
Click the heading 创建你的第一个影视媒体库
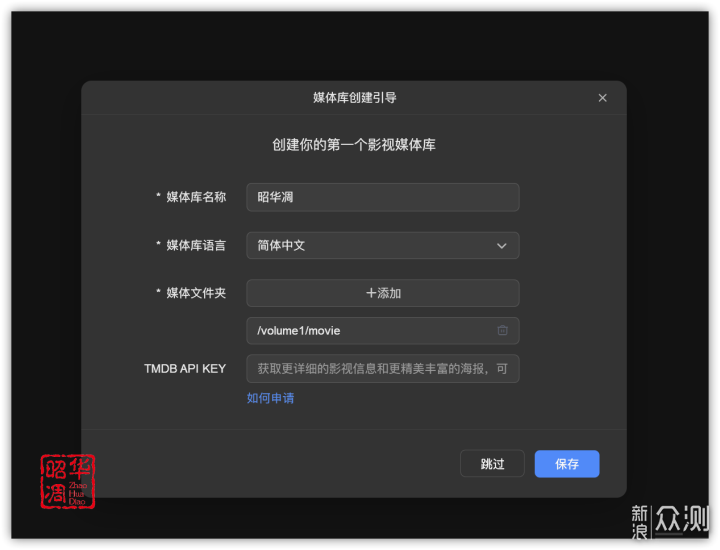point(354,145)
